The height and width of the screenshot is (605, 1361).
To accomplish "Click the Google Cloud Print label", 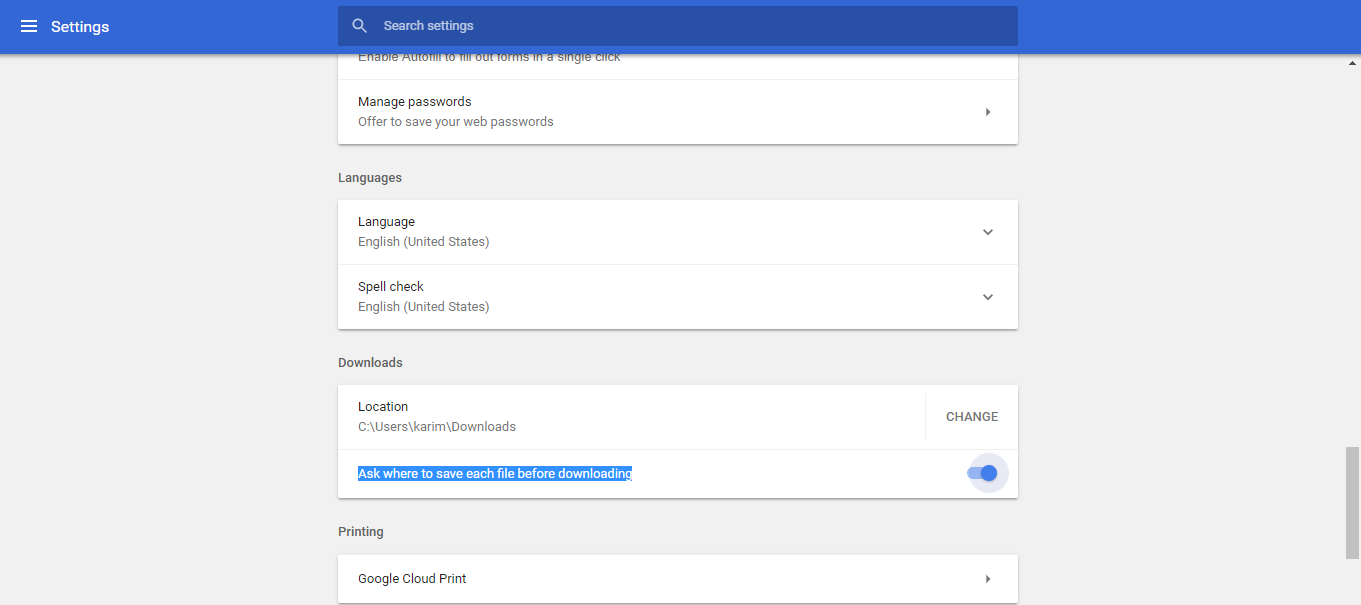I will click(412, 579).
